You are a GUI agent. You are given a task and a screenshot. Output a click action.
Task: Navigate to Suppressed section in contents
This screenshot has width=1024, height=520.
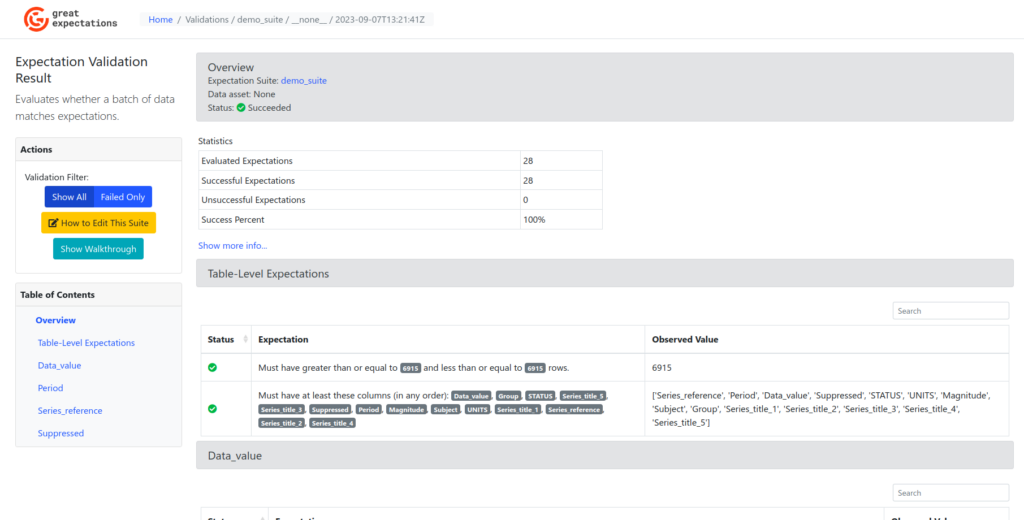coord(61,433)
